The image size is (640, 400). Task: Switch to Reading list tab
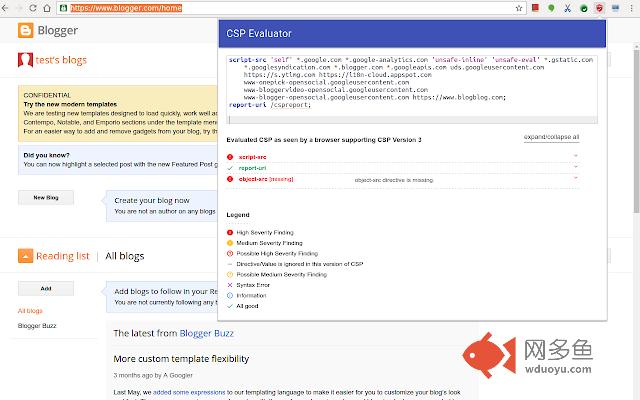pyautogui.click(x=62, y=256)
